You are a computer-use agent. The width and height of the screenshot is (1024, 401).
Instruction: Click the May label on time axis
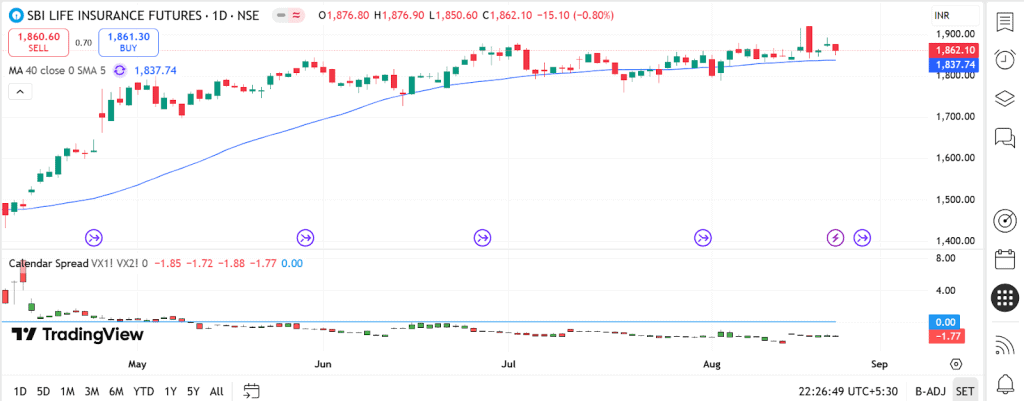[x=138, y=364]
